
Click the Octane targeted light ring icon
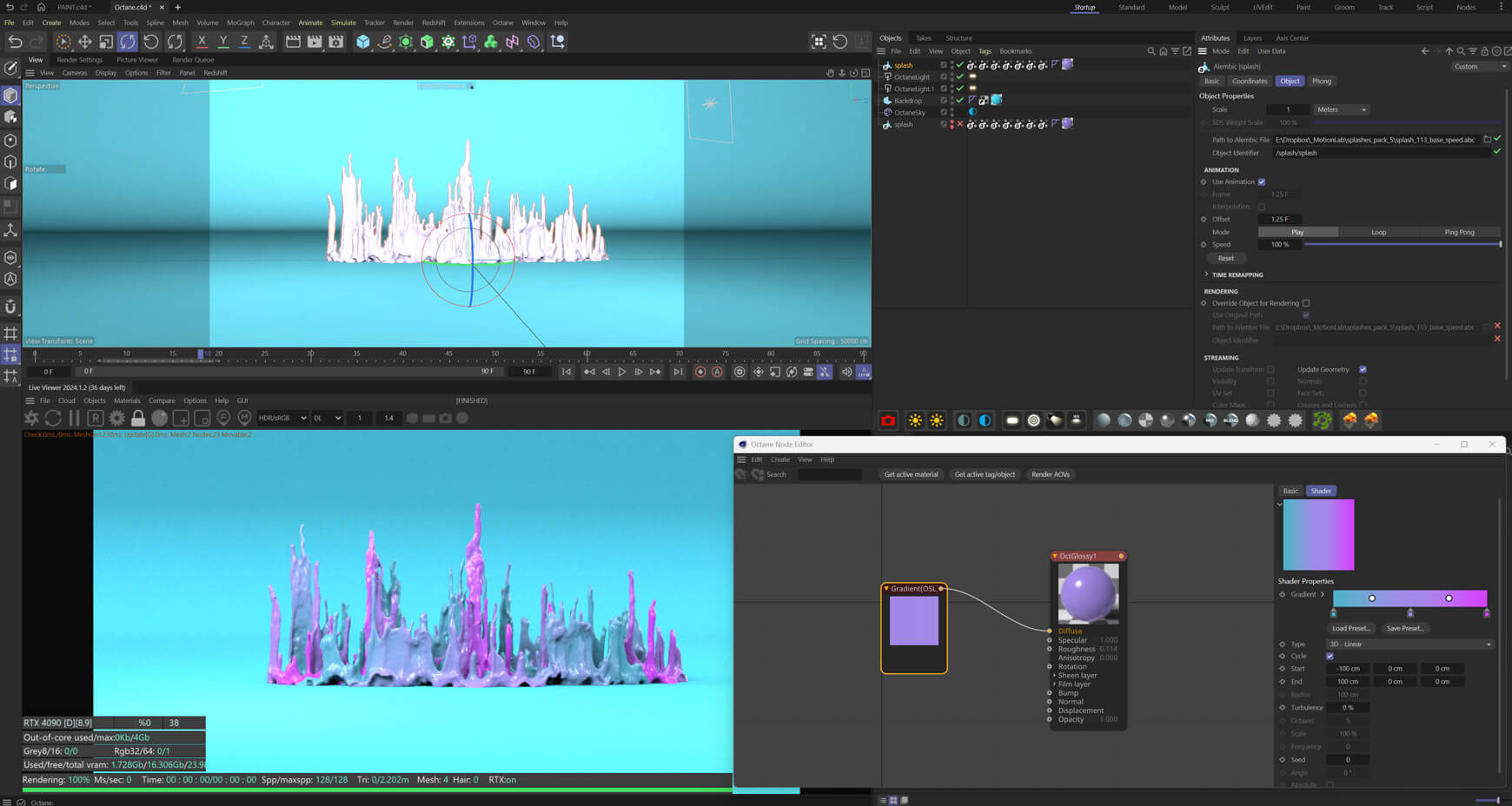1033,420
